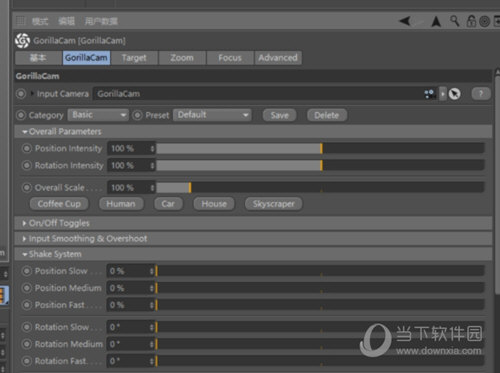Click the Input Camera link dots icon

point(430,94)
